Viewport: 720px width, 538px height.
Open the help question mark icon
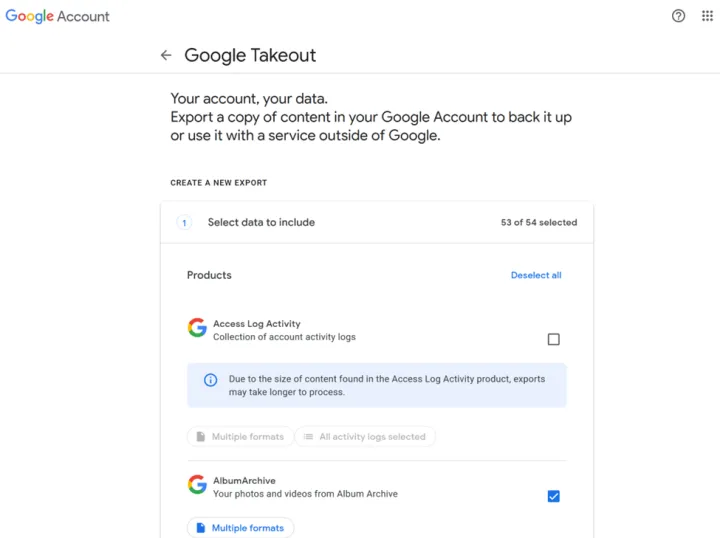point(679,16)
